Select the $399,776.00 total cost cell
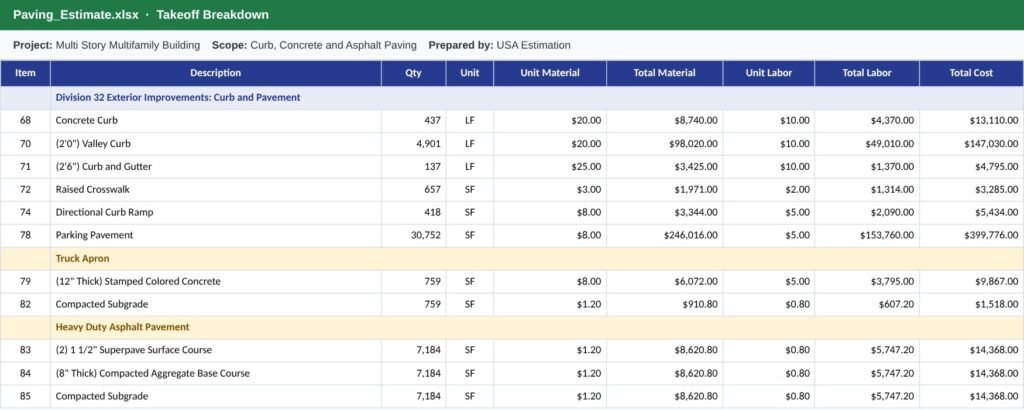This screenshot has width=1024, height=410. pos(971,235)
